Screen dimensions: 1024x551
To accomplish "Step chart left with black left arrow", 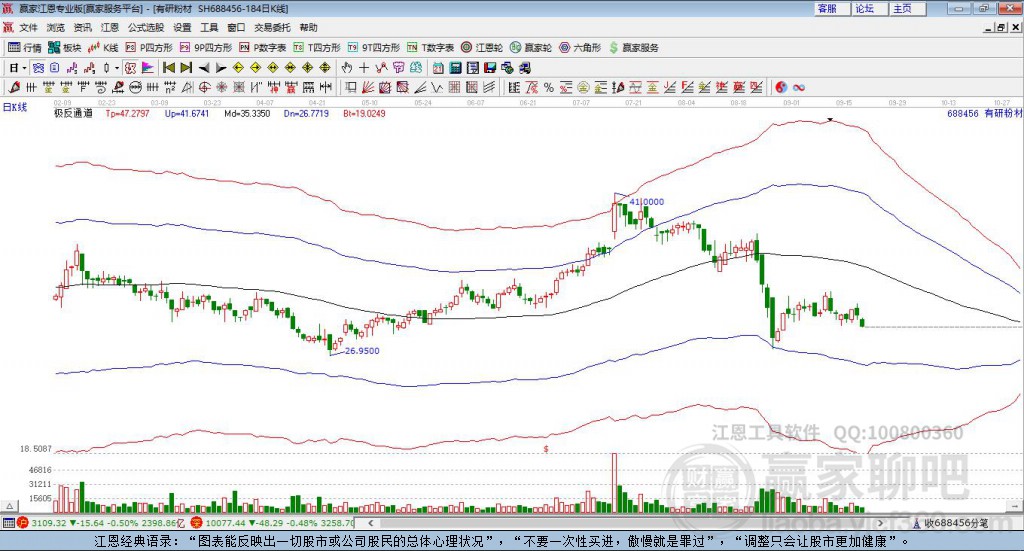I will point(204,68).
